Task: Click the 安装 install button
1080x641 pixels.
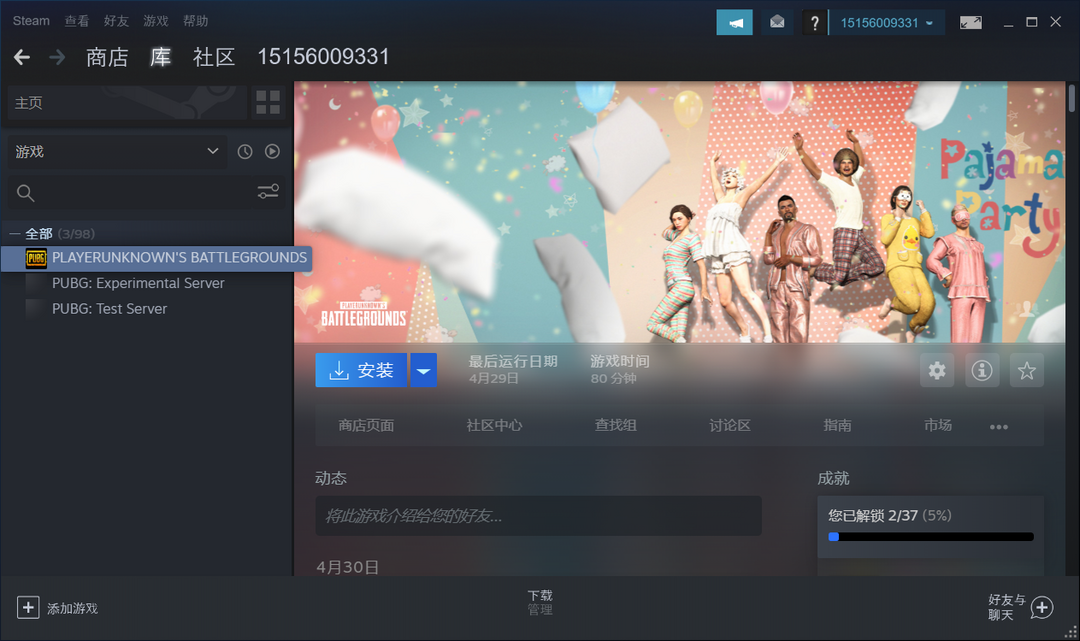Action: tap(361, 370)
